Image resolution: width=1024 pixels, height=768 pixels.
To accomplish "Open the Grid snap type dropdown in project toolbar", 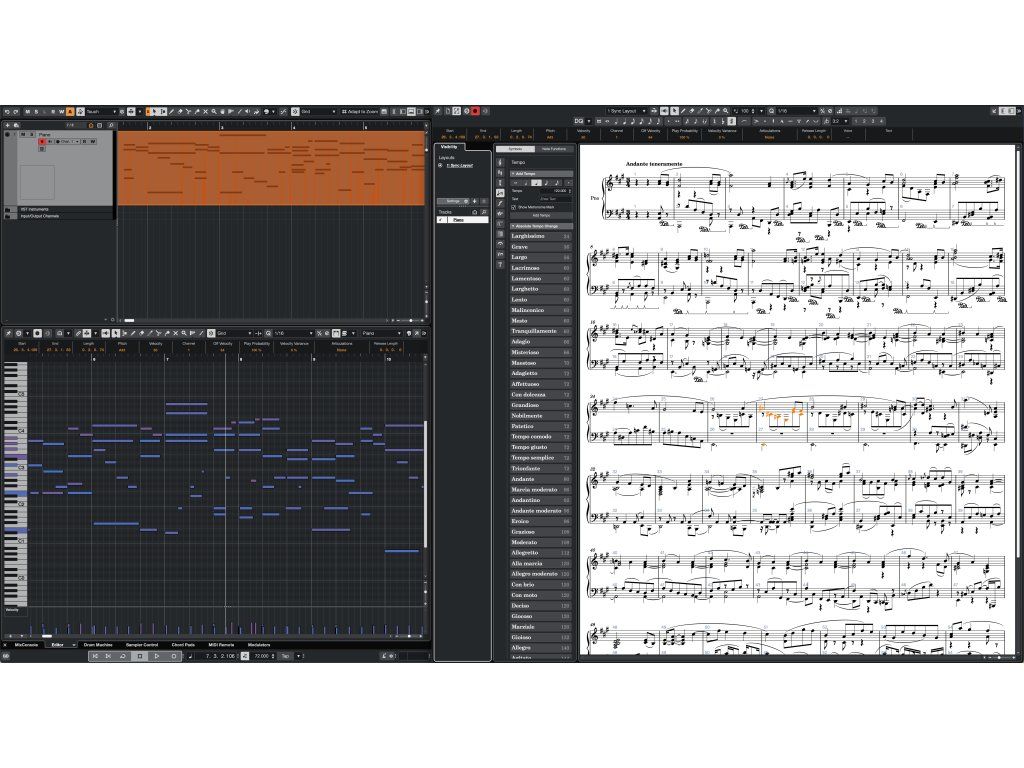I will point(315,111).
